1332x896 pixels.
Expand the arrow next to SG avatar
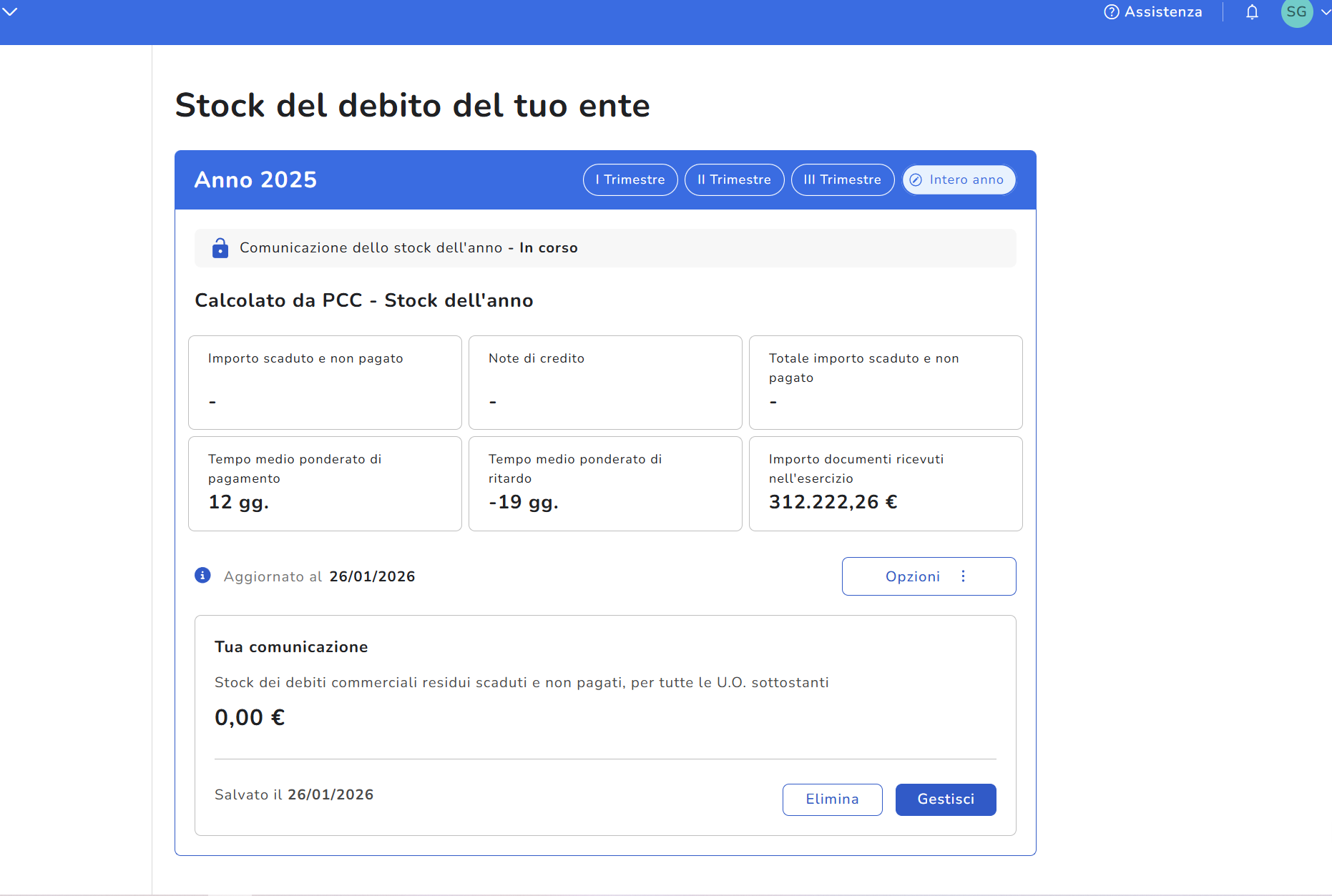pos(1325,12)
